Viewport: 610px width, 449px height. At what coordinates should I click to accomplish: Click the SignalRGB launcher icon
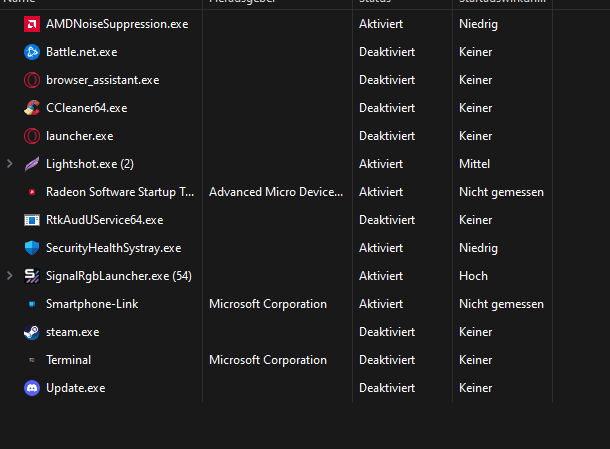(32, 276)
